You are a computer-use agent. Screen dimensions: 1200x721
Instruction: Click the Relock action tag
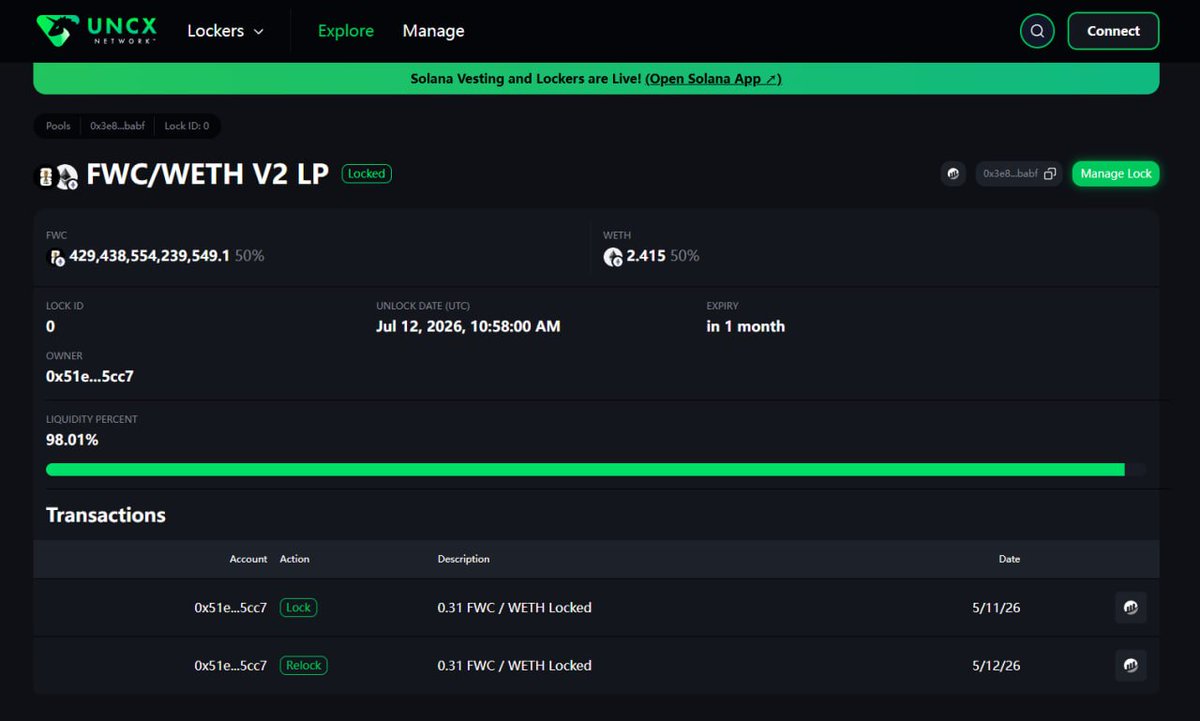(304, 665)
